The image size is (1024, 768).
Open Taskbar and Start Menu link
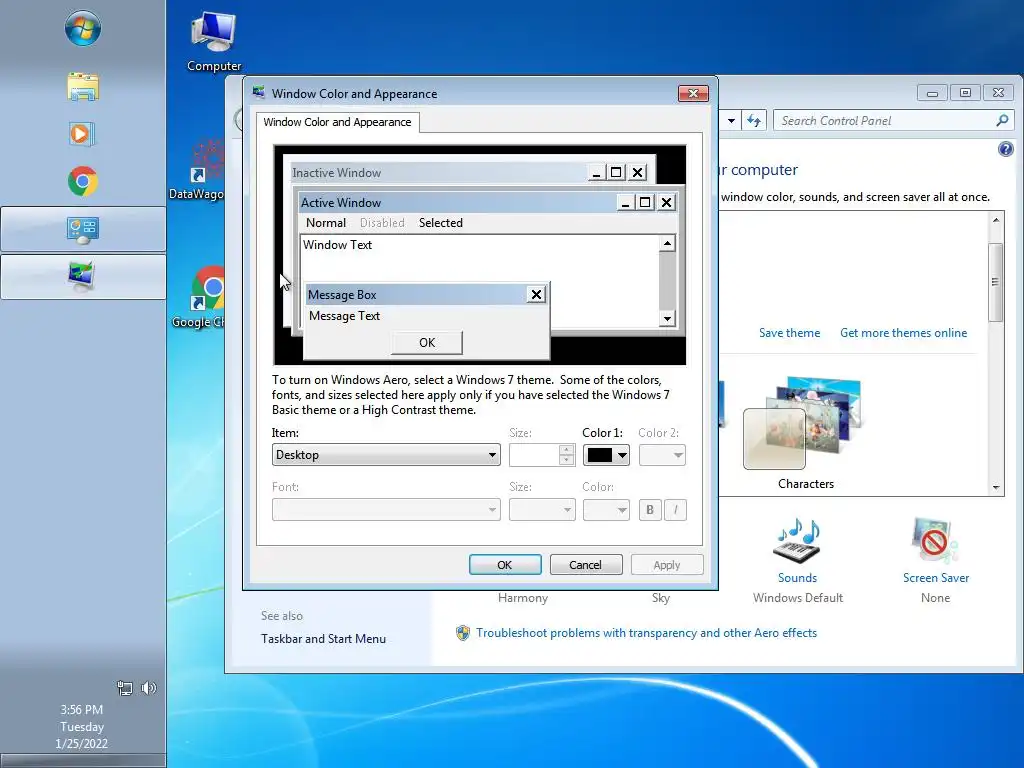(323, 639)
